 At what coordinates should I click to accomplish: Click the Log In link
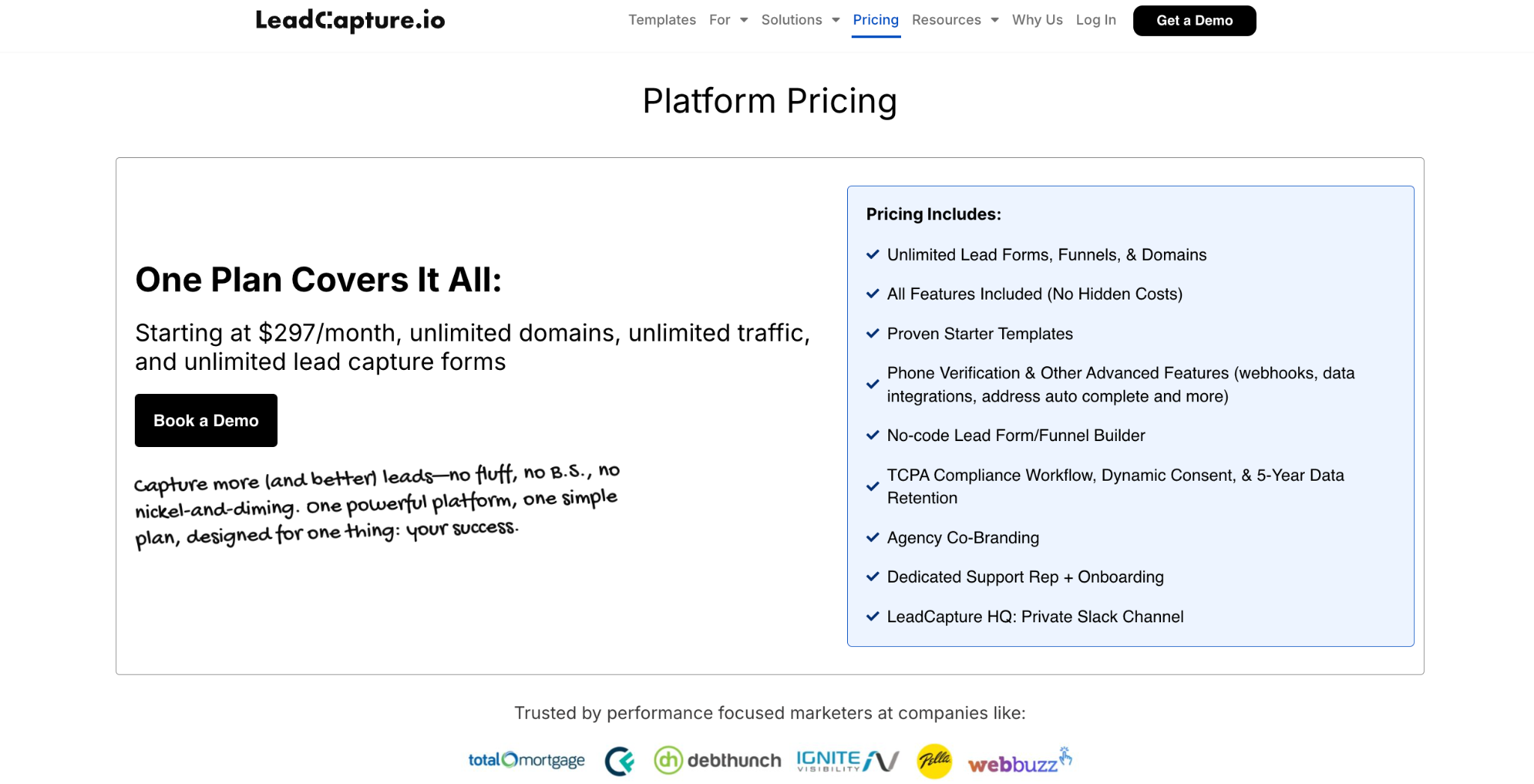coord(1096,20)
